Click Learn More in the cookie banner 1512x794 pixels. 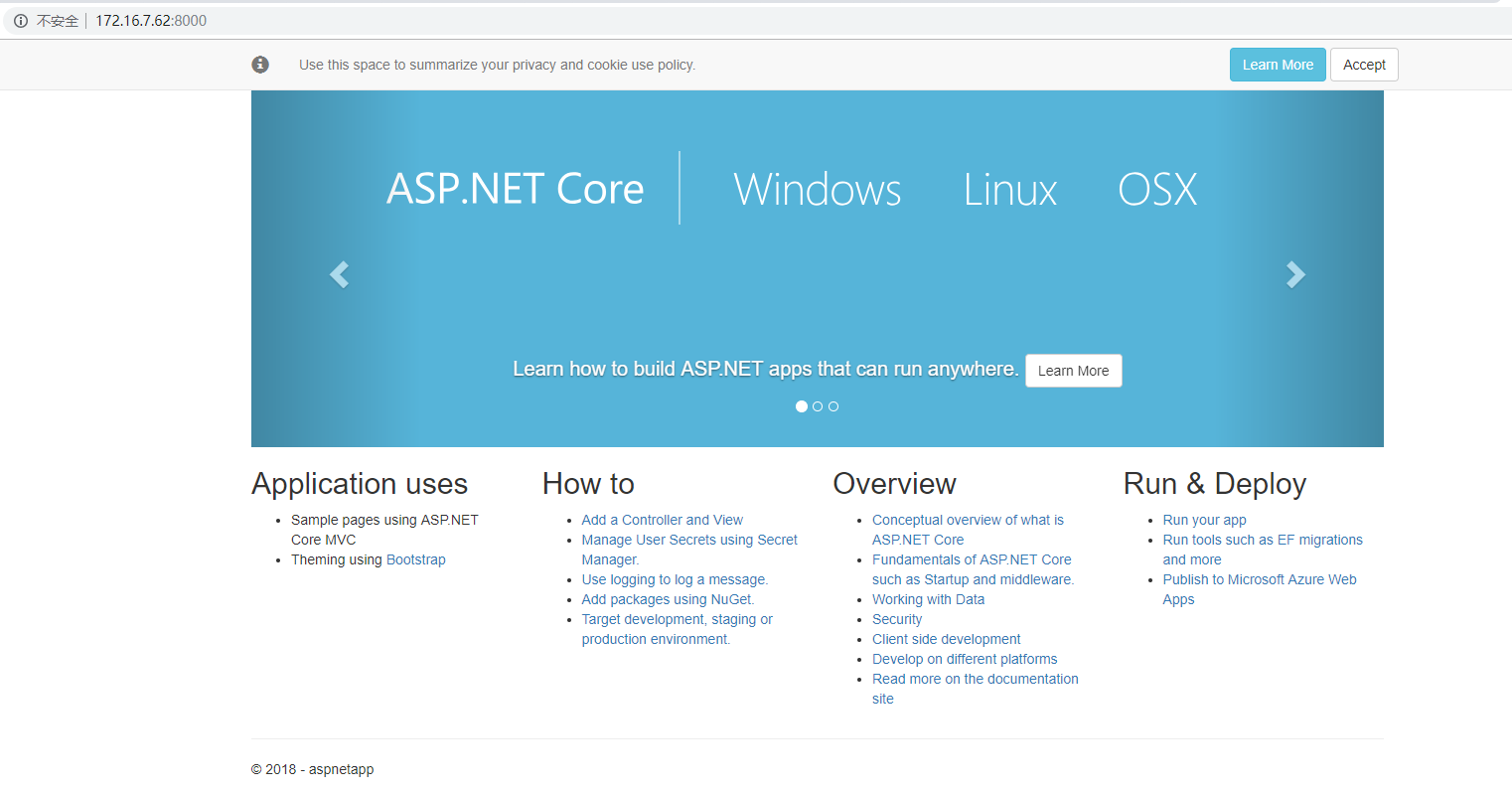click(x=1278, y=65)
